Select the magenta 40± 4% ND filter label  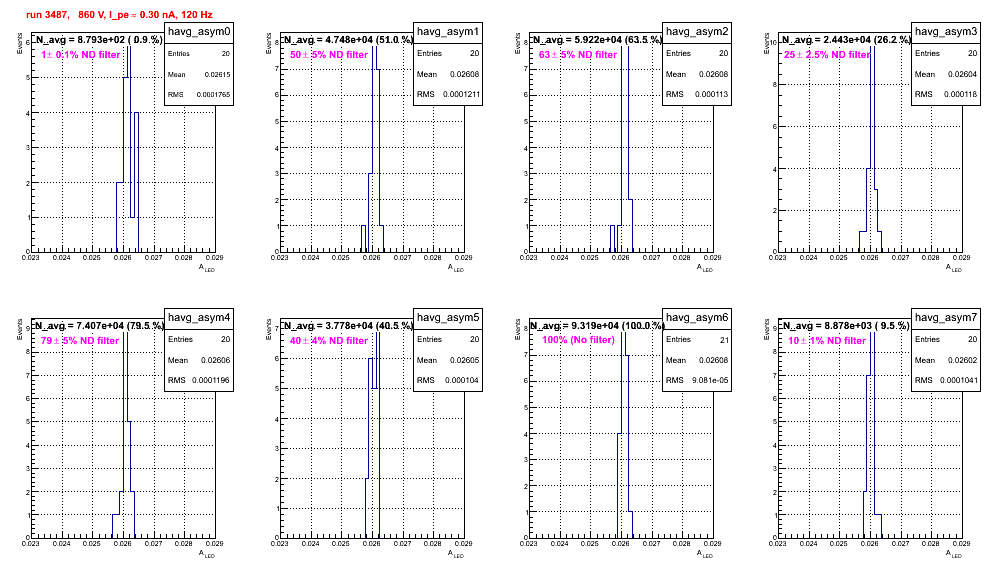[329, 341]
